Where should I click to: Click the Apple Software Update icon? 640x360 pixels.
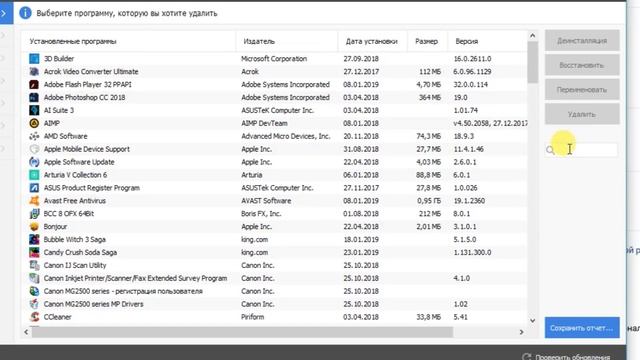(34, 162)
